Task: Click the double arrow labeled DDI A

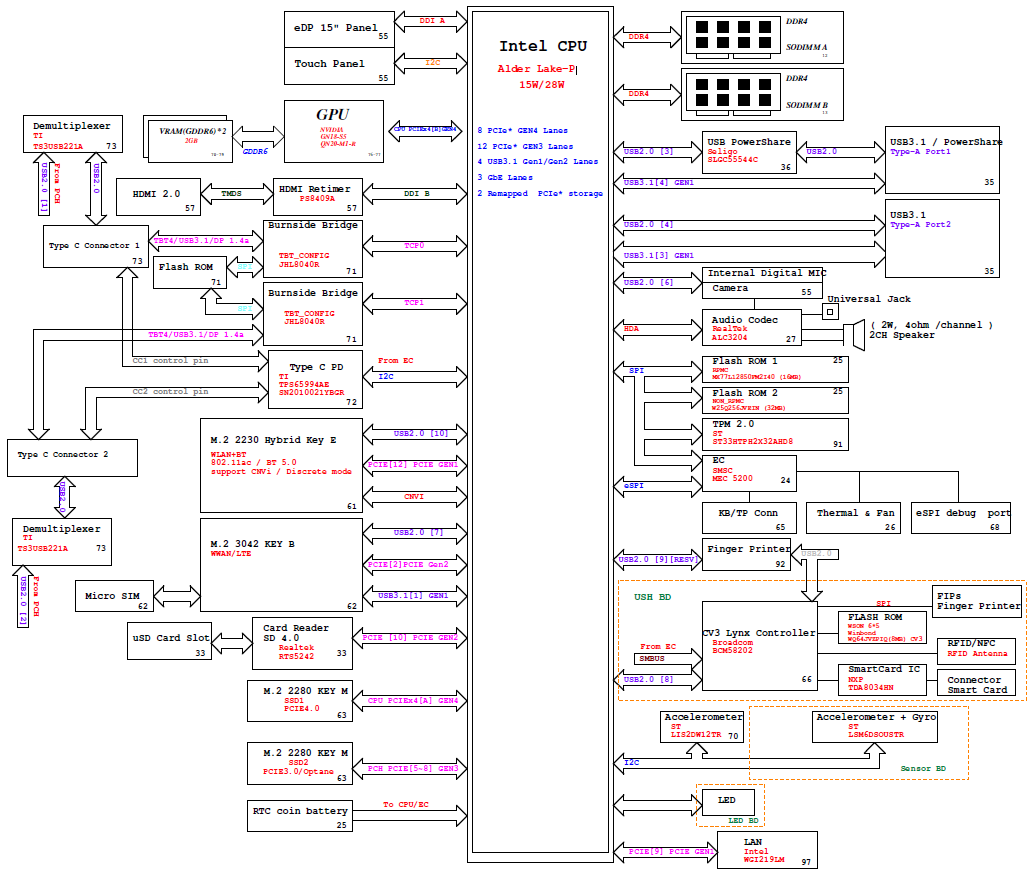Action: [433, 19]
